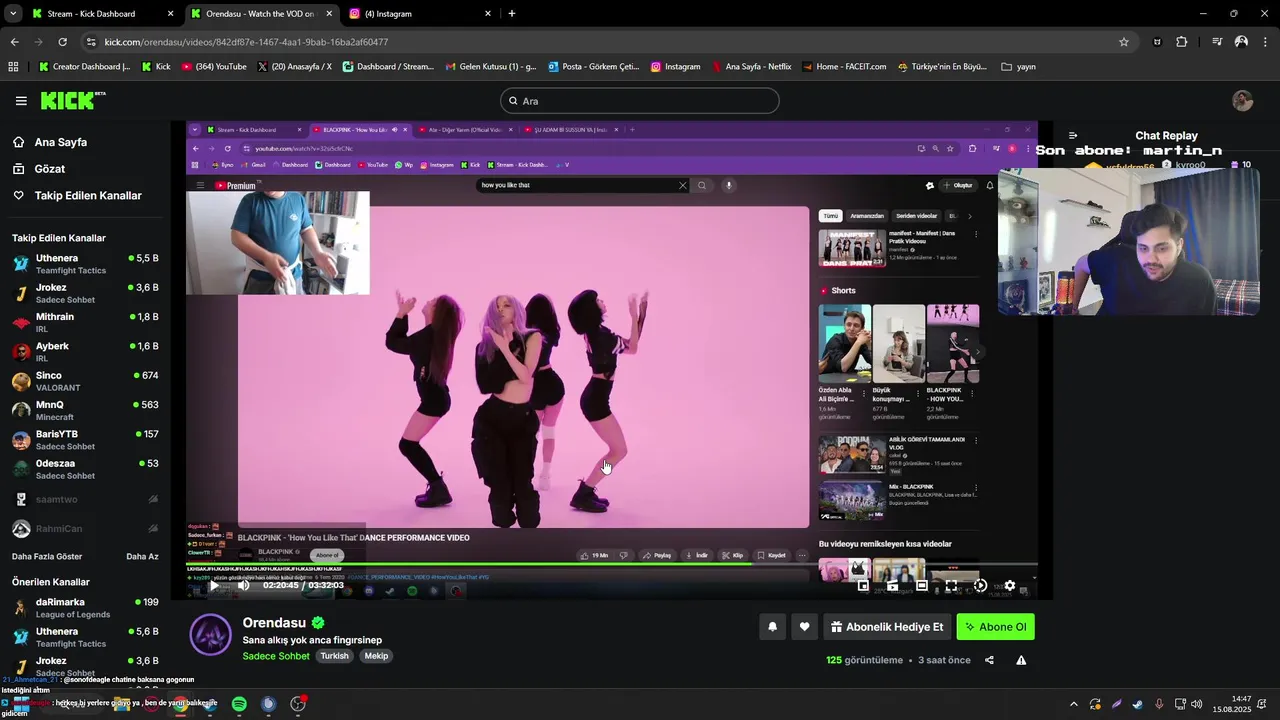1280x720 pixels.
Task: Open offline saamtwo channel
Action: pyautogui.click(x=85, y=499)
